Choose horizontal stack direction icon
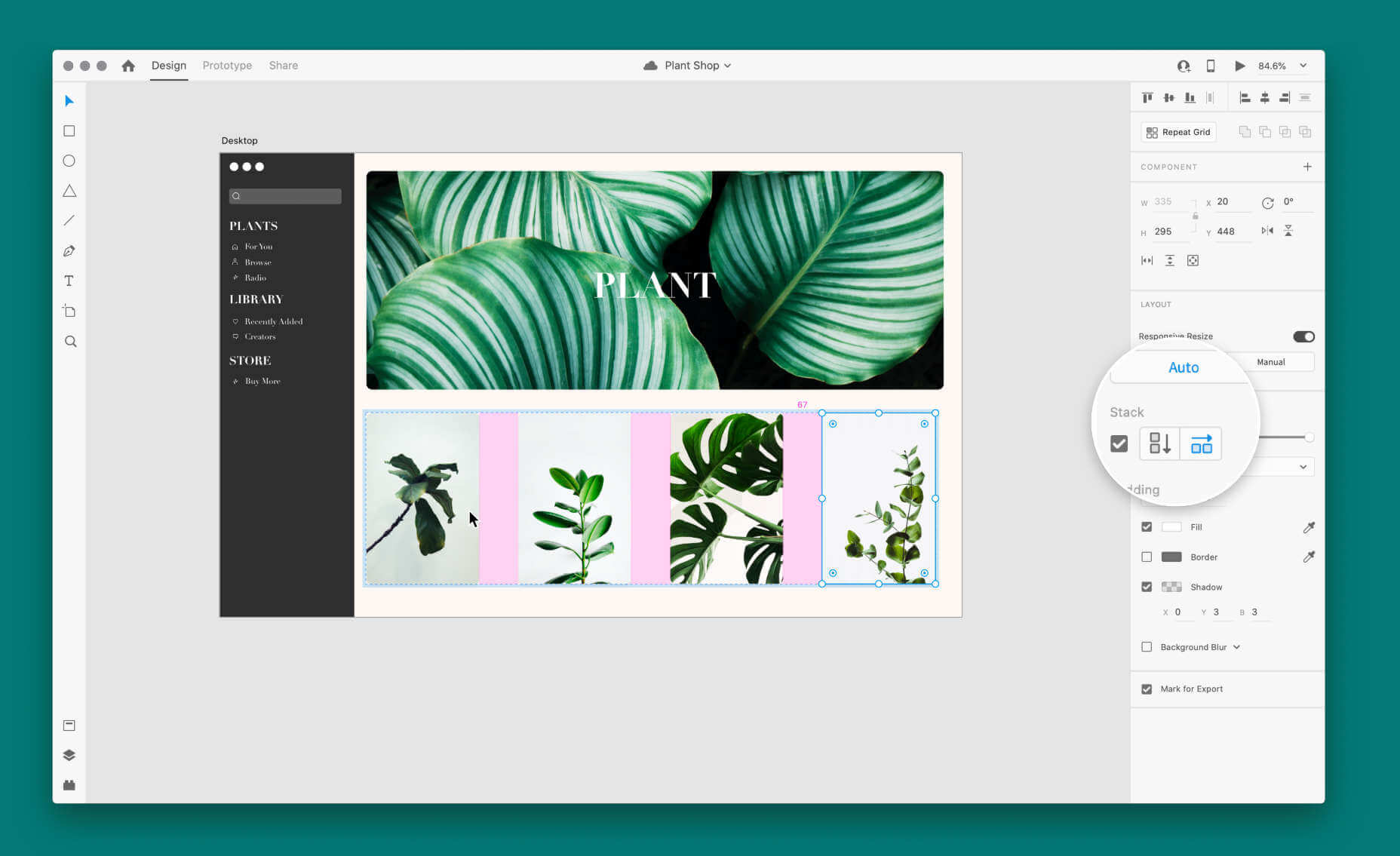Image resolution: width=1400 pixels, height=856 pixels. click(x=1201, y=443)
